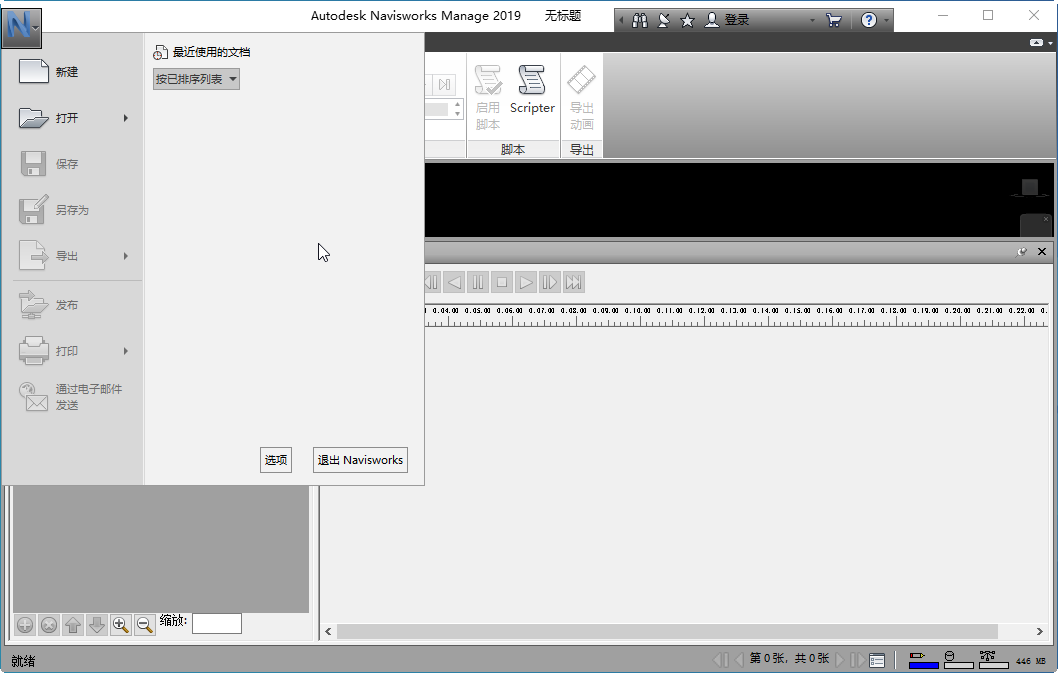Click the animator play button
The image size is (1058, 673).
tap(526, 282)
